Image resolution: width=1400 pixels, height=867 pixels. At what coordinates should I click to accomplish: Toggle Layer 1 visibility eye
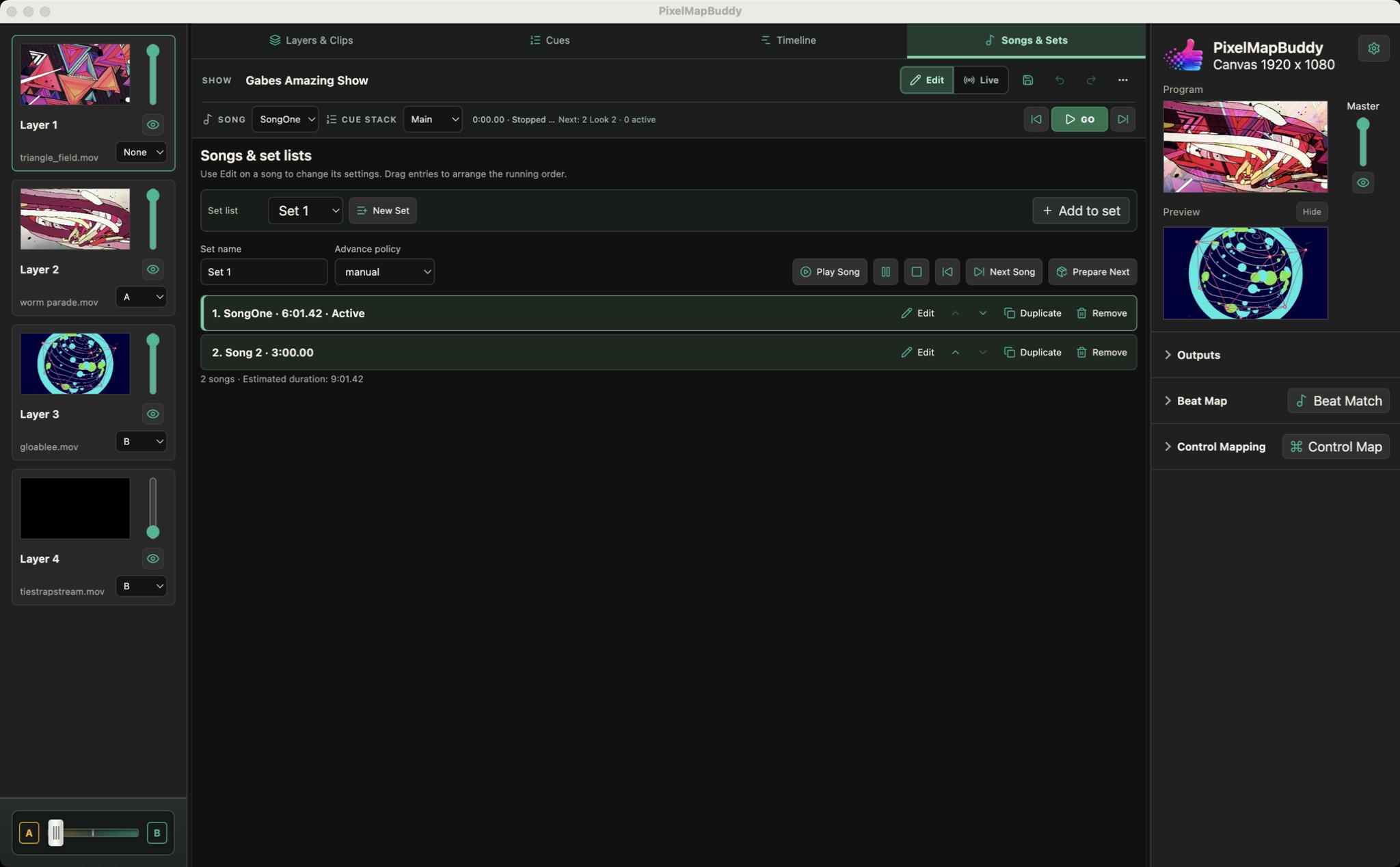coord(152,124)
